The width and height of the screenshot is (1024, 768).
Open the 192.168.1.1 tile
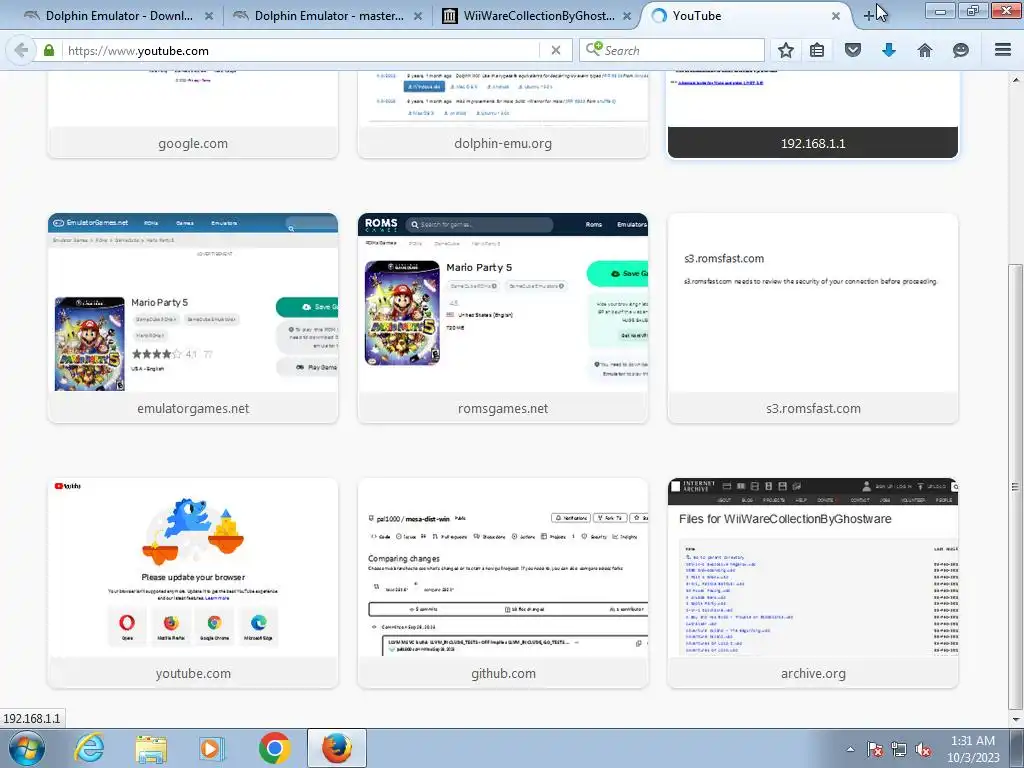pos(812,116)
